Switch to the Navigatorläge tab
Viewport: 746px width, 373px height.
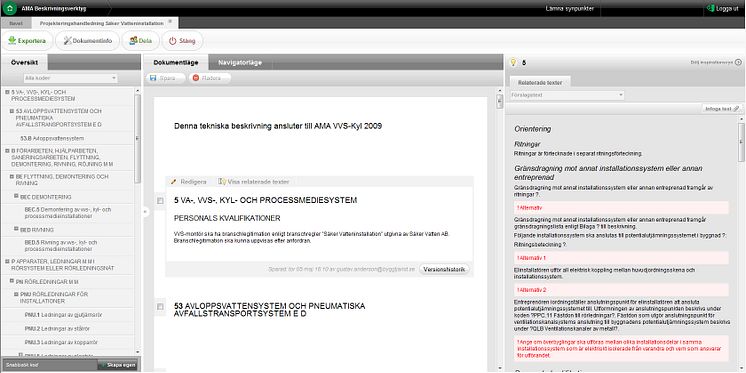[x=240, y=62]
